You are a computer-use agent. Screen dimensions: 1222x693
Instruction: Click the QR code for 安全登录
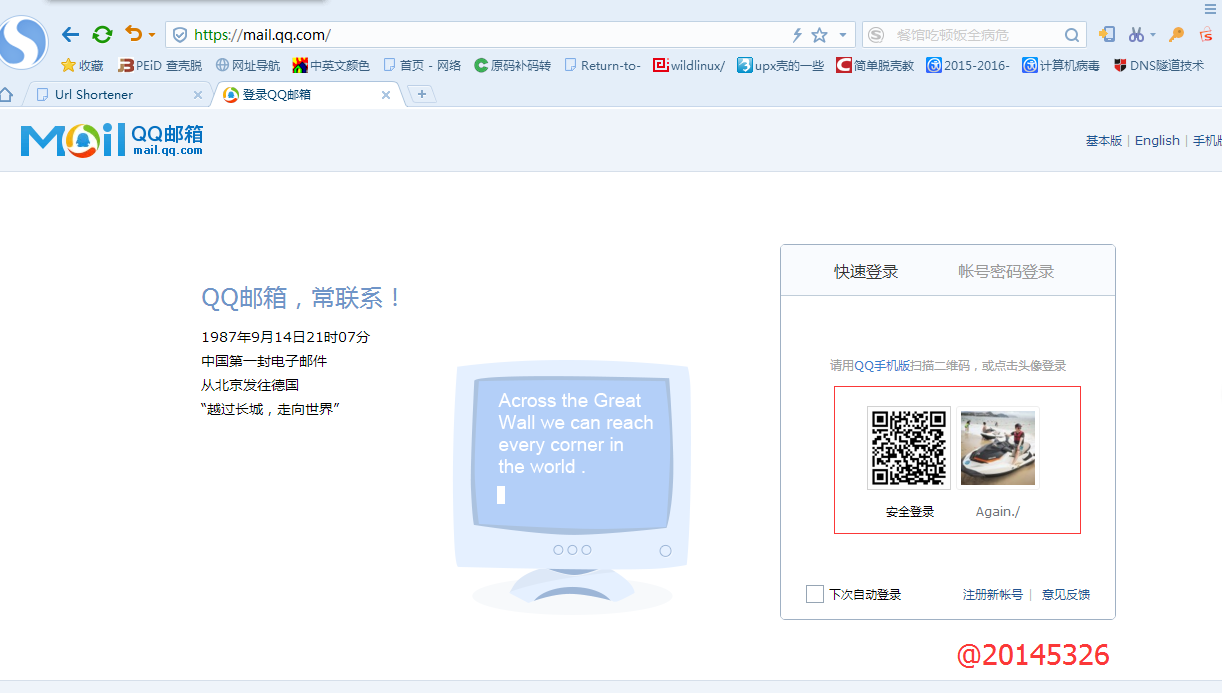(x=909, y=448)
